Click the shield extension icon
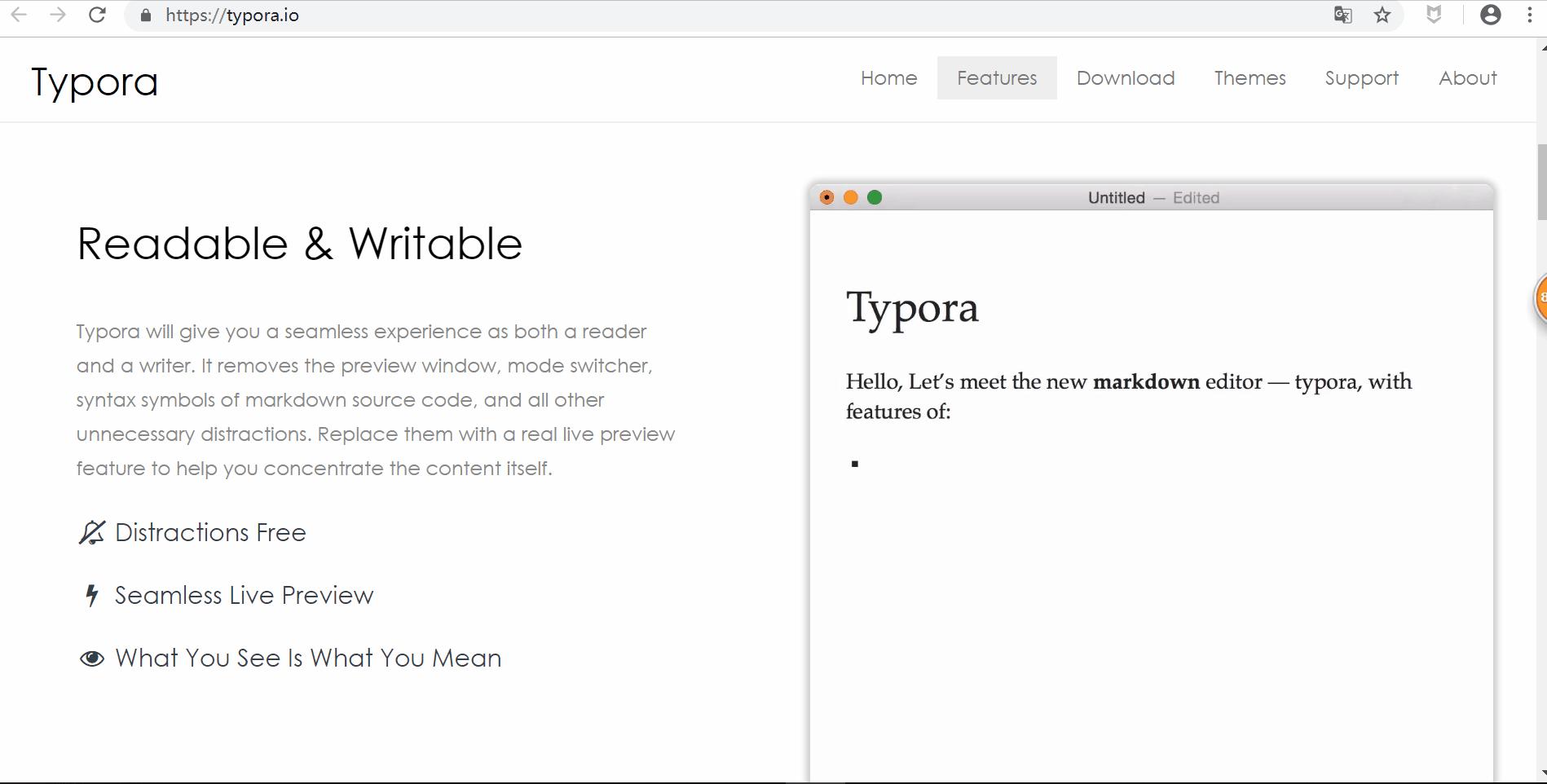1547x784 pixels. (1434, 15)
